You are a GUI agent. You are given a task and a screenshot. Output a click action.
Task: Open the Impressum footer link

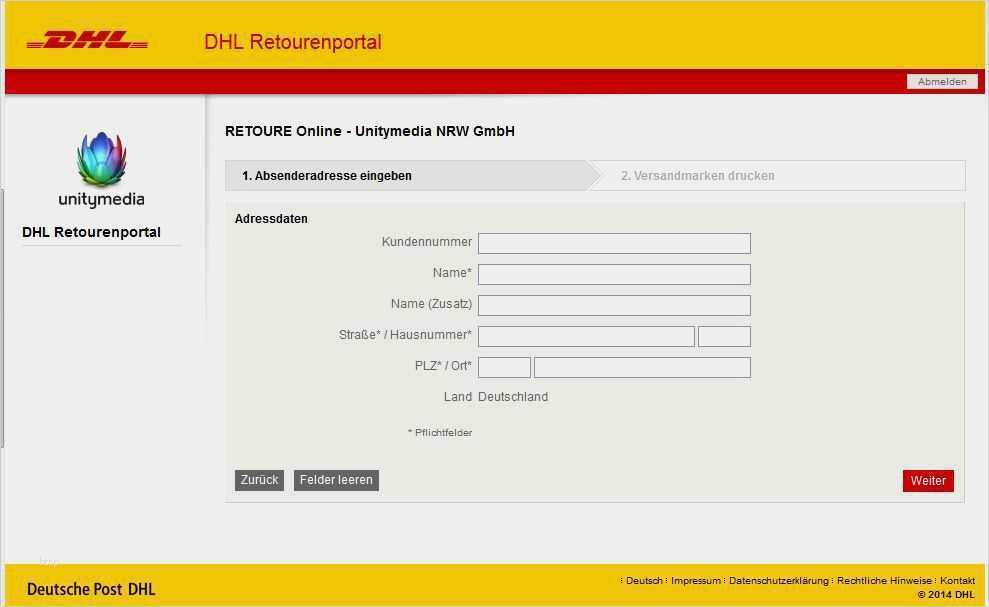[696, 581]
